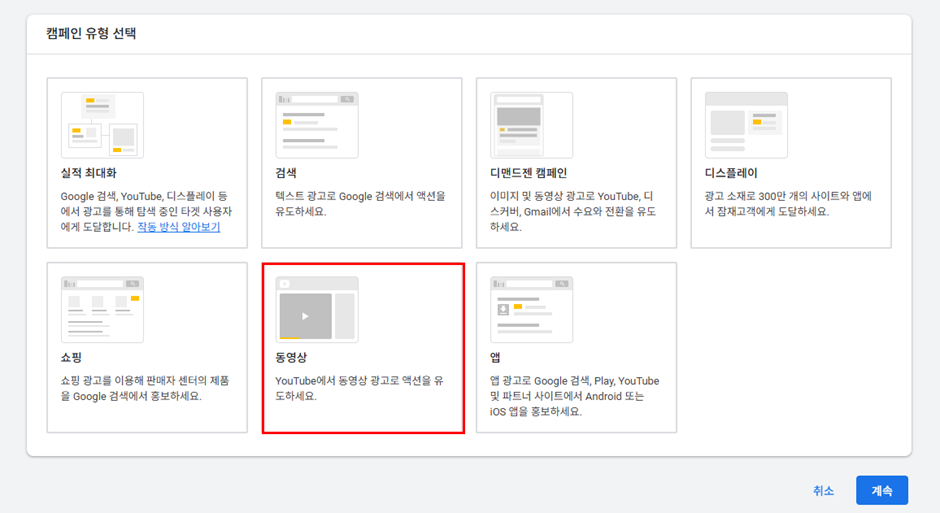Select the 쇼핑 card title
Viewport: 940px width, 513px height.
pyautogui.click(x=71, y=358)
